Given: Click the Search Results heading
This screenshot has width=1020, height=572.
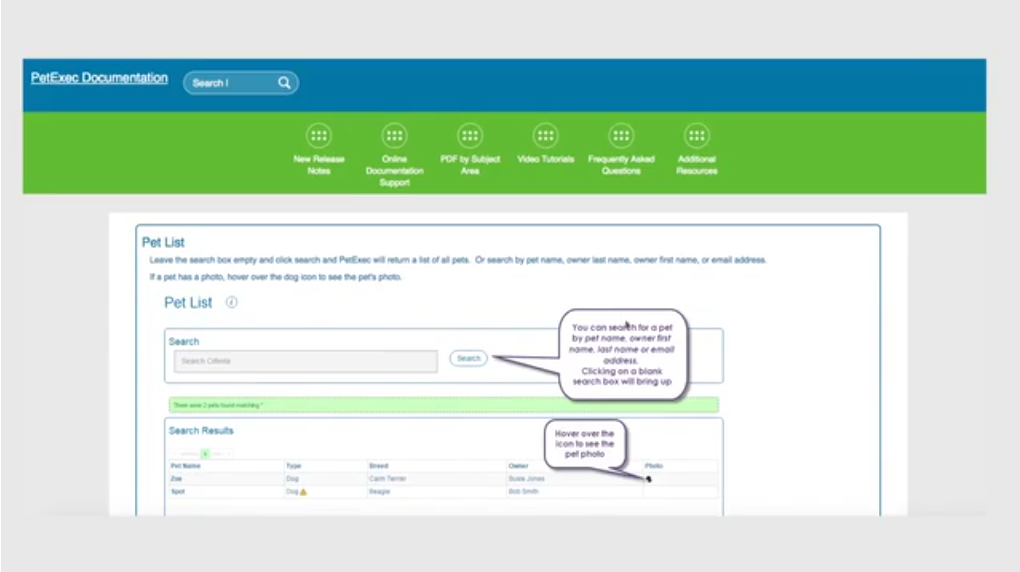Looking at the screenshot, I should (x=201, y=431).
